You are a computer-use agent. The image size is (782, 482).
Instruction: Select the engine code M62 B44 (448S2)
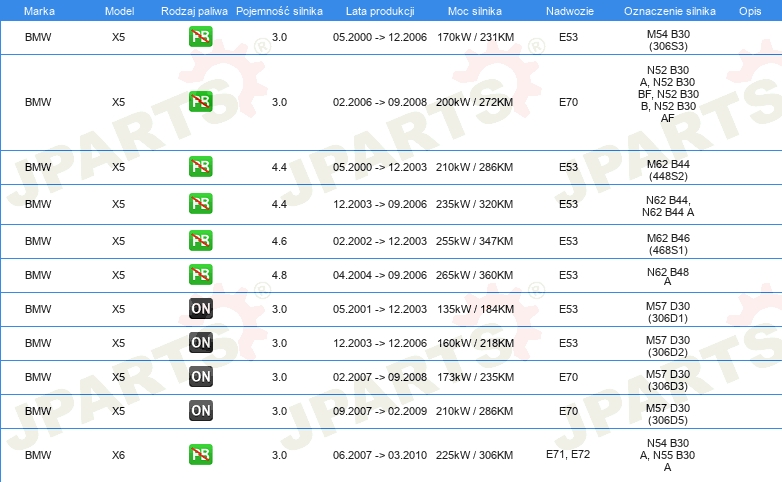[668, 170]
